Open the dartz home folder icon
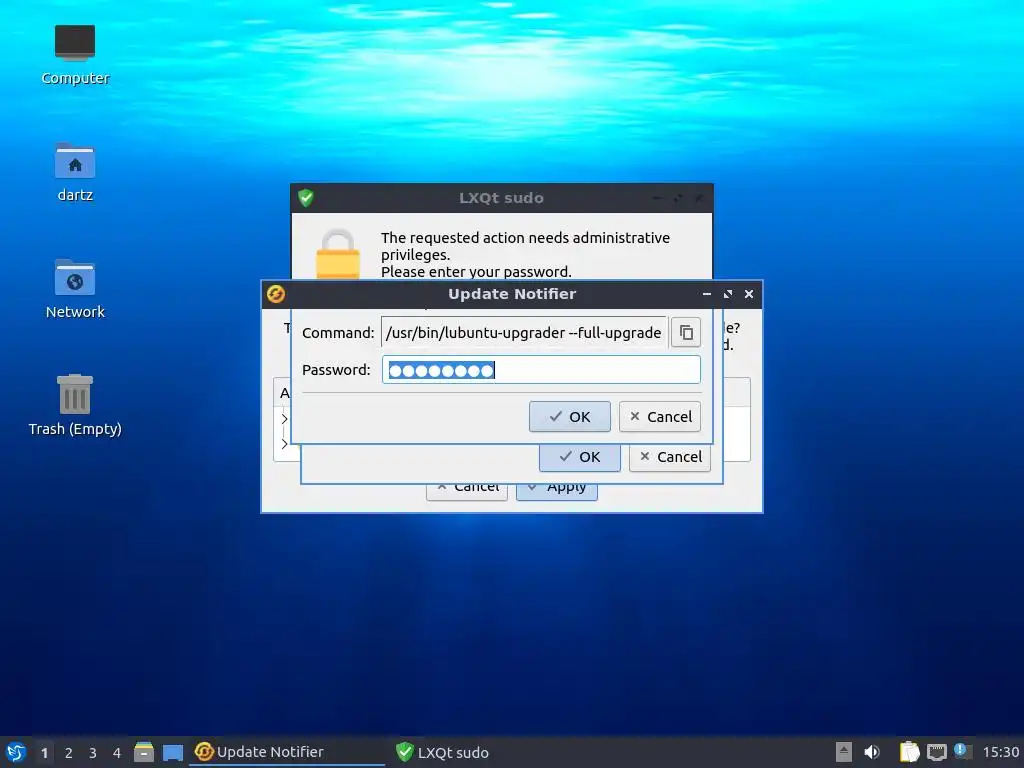The image size is (1024, 768). (75, 172)
